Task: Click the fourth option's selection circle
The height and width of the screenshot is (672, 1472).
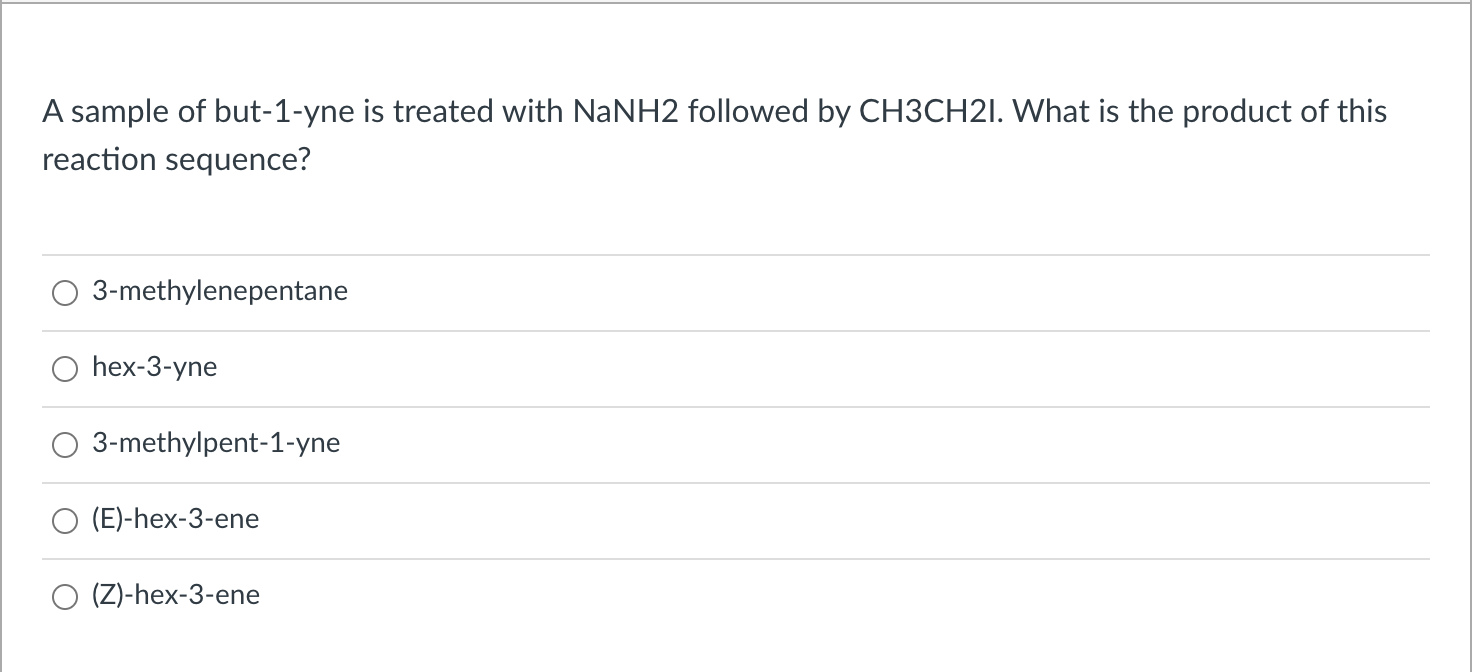Action: [65, 519]
